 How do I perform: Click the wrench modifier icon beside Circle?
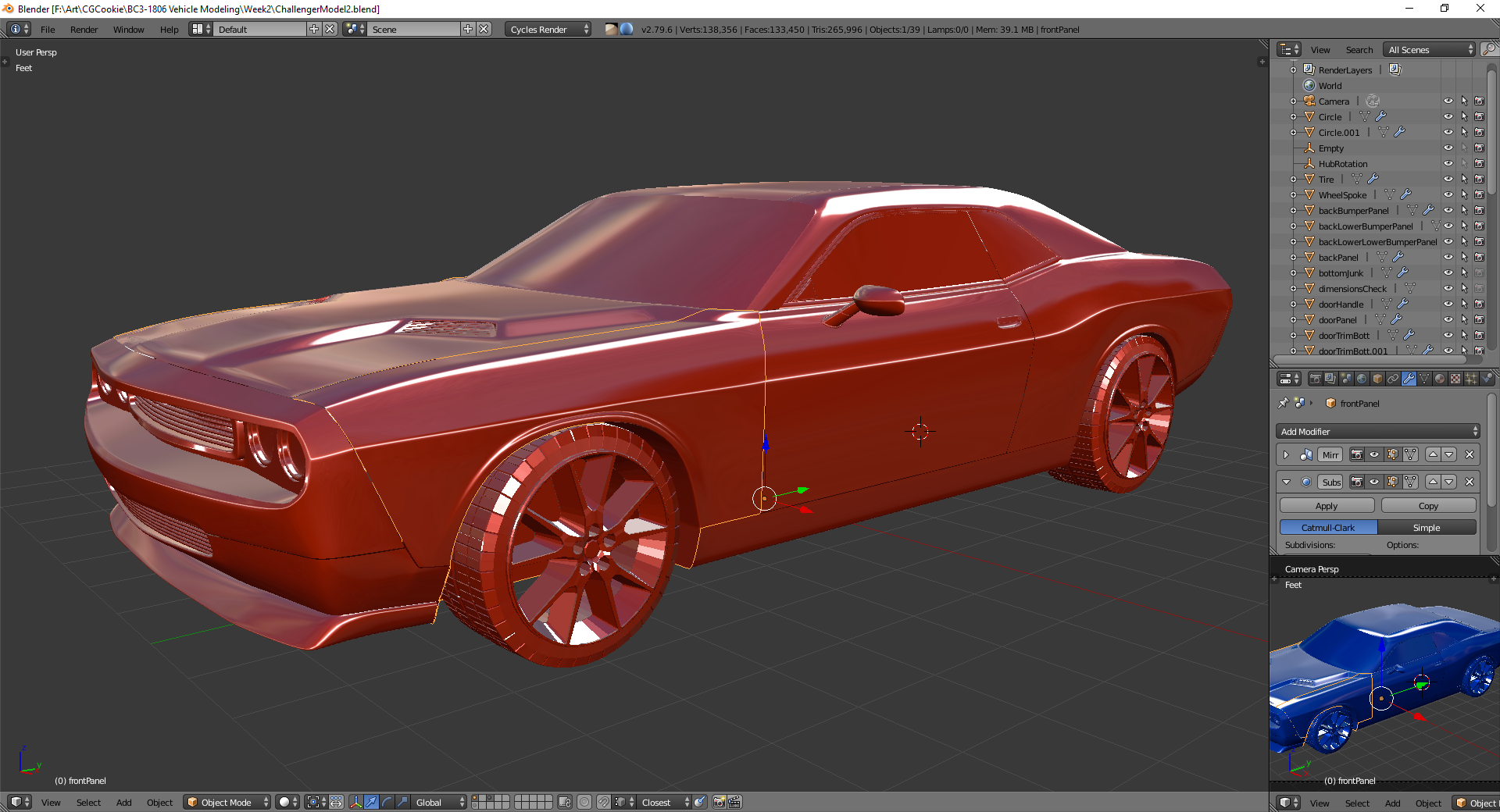(1381, 116)
